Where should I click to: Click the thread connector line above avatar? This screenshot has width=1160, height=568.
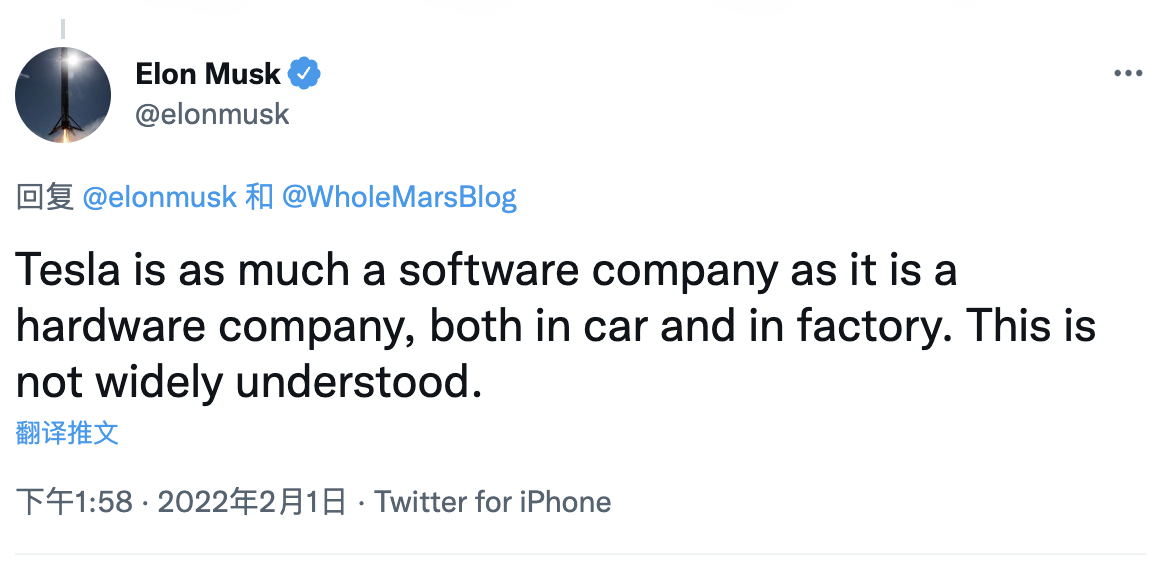(x=63, y=28)
